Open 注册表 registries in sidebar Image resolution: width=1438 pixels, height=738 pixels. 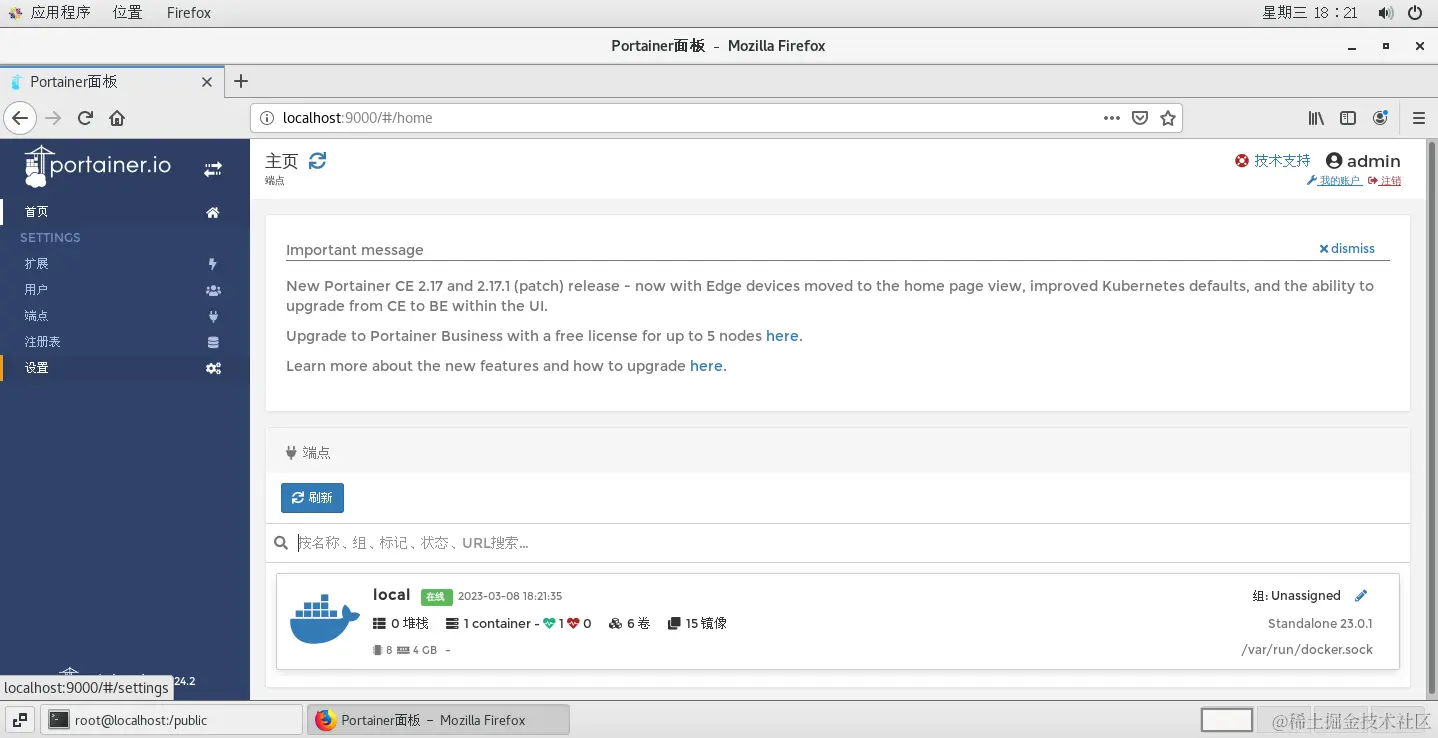125,342
